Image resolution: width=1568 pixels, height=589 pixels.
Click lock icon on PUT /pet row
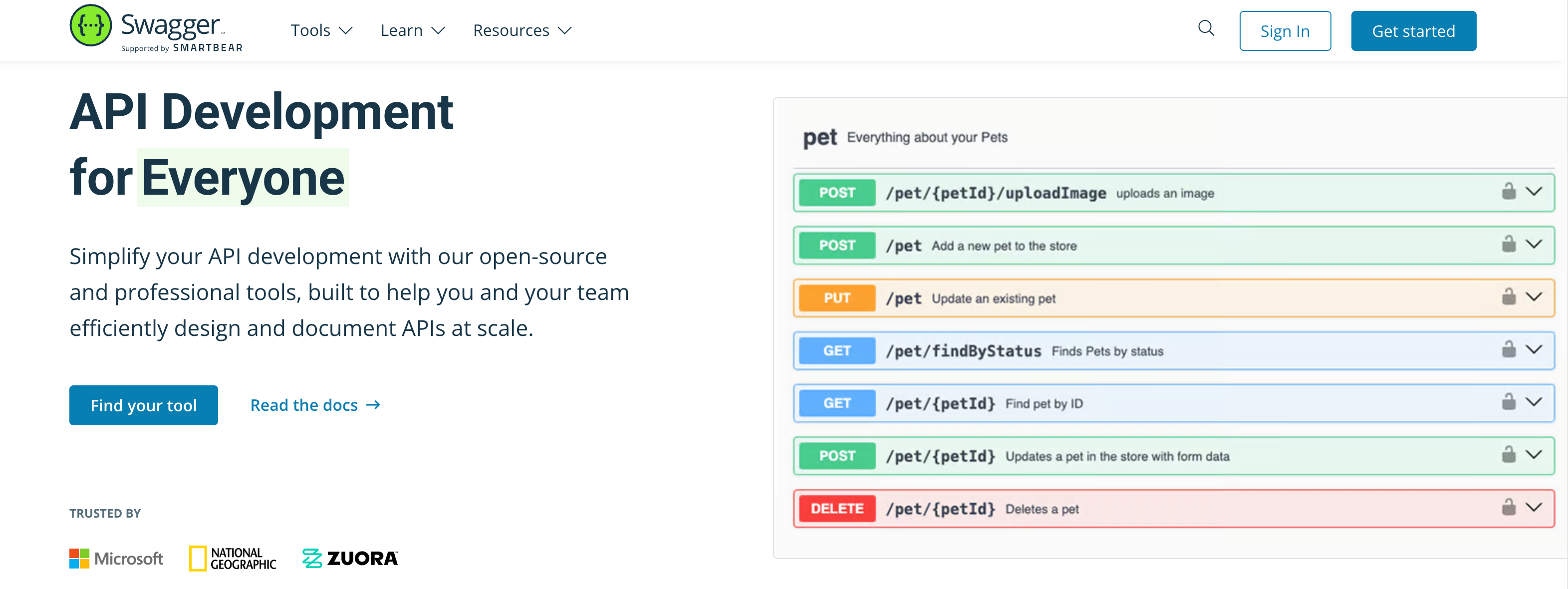pyautogui.click(x=1508, y=297)
